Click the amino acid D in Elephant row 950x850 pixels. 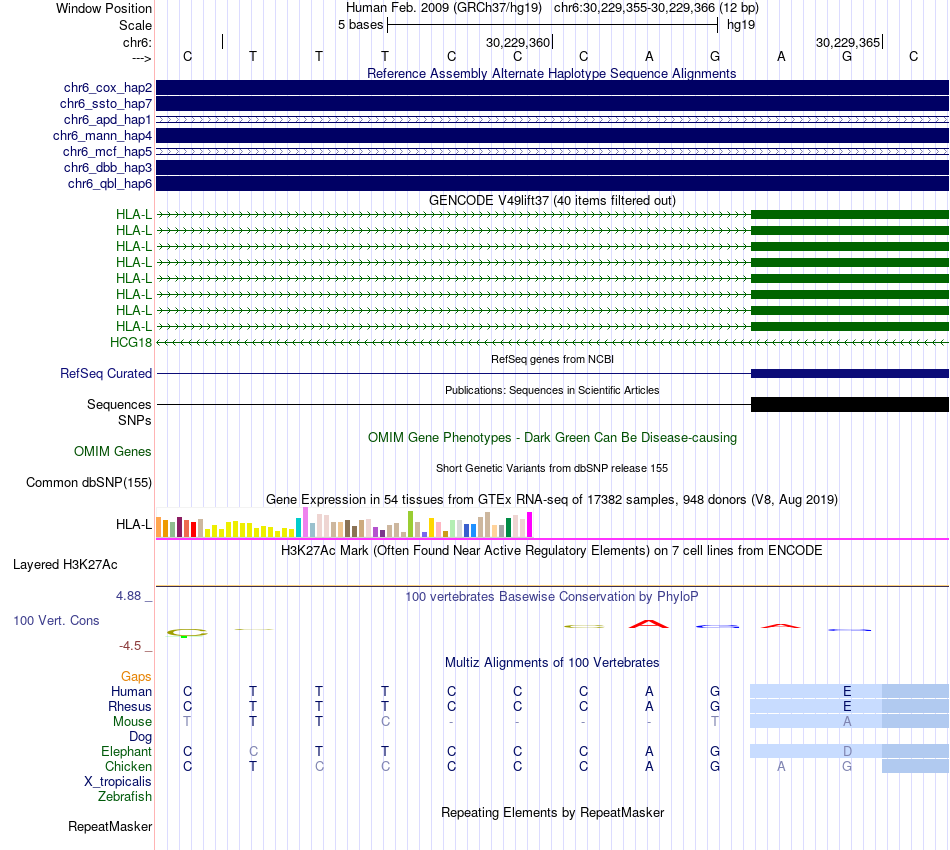(847, 751)
